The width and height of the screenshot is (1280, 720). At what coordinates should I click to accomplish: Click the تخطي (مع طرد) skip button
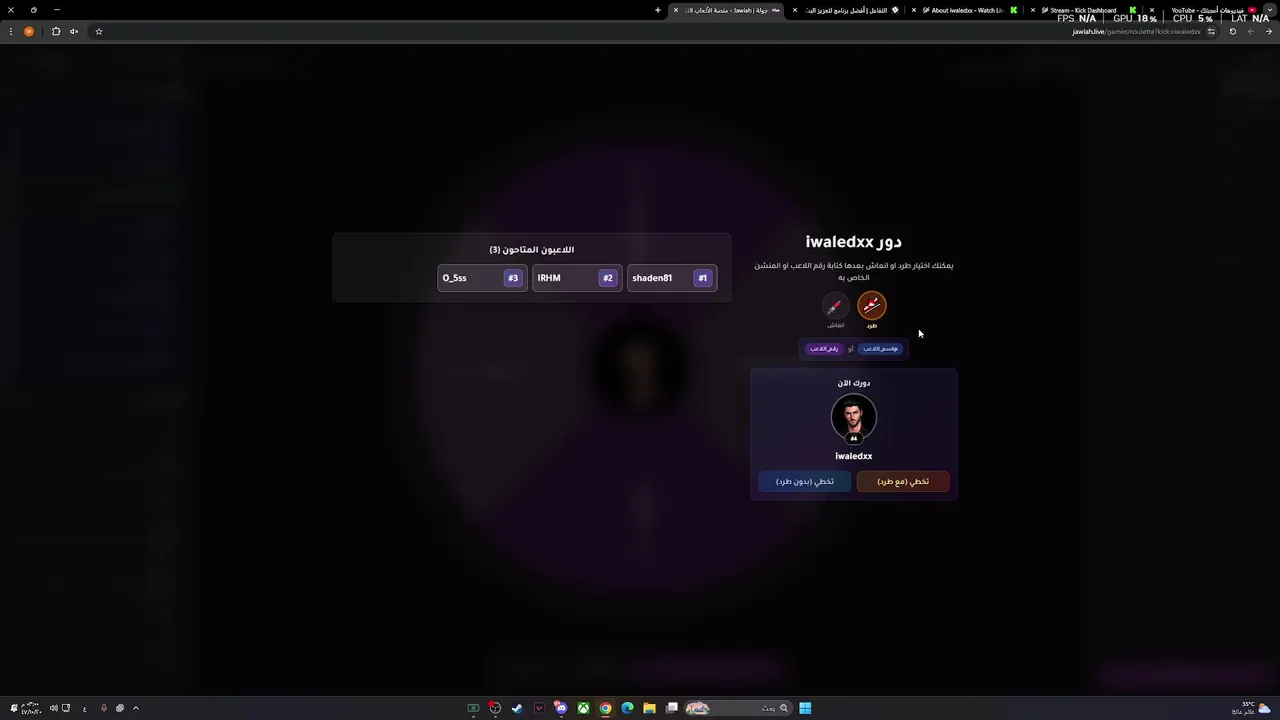(903, 481)
